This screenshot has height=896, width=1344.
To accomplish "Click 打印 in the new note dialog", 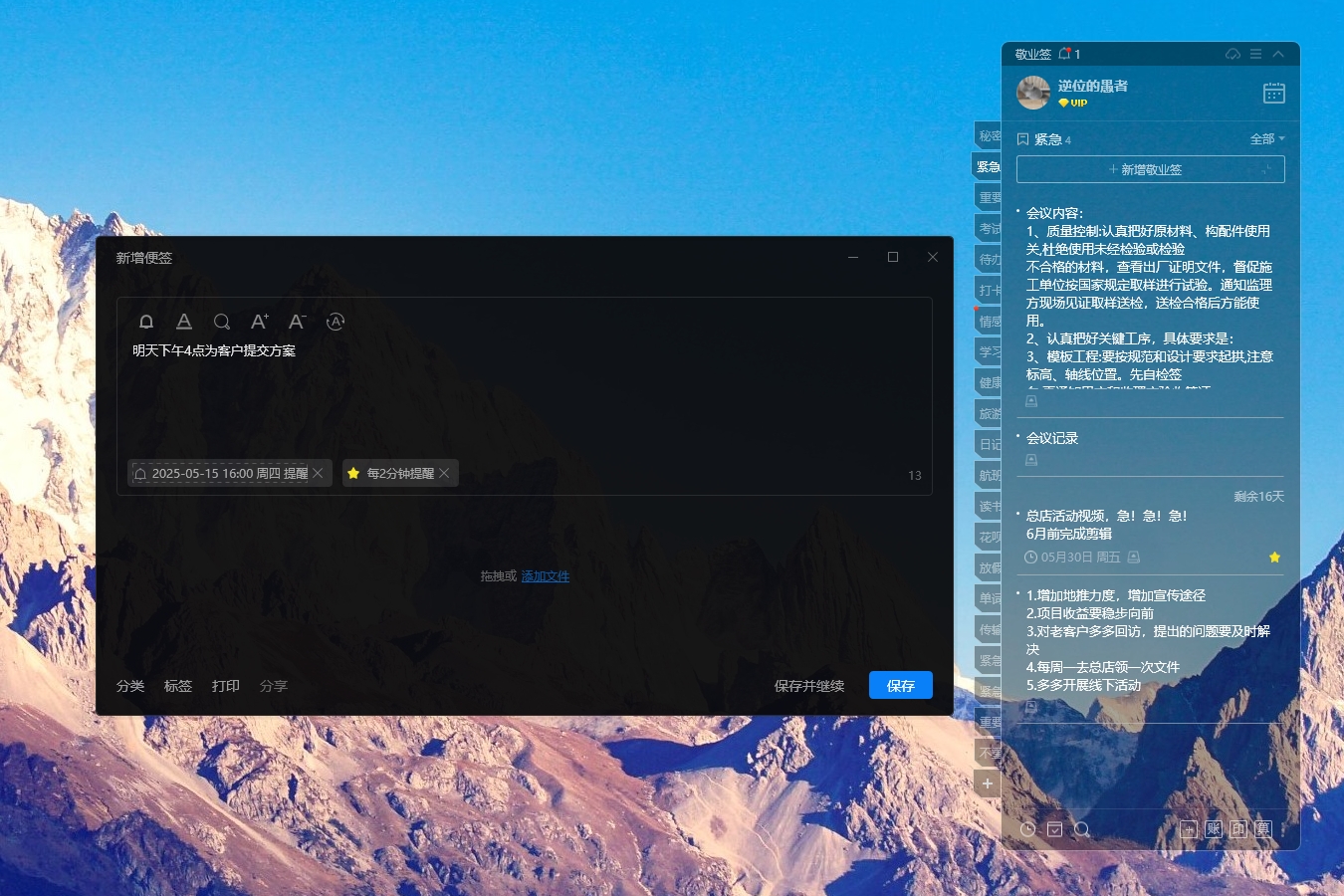I will (226, 686).
